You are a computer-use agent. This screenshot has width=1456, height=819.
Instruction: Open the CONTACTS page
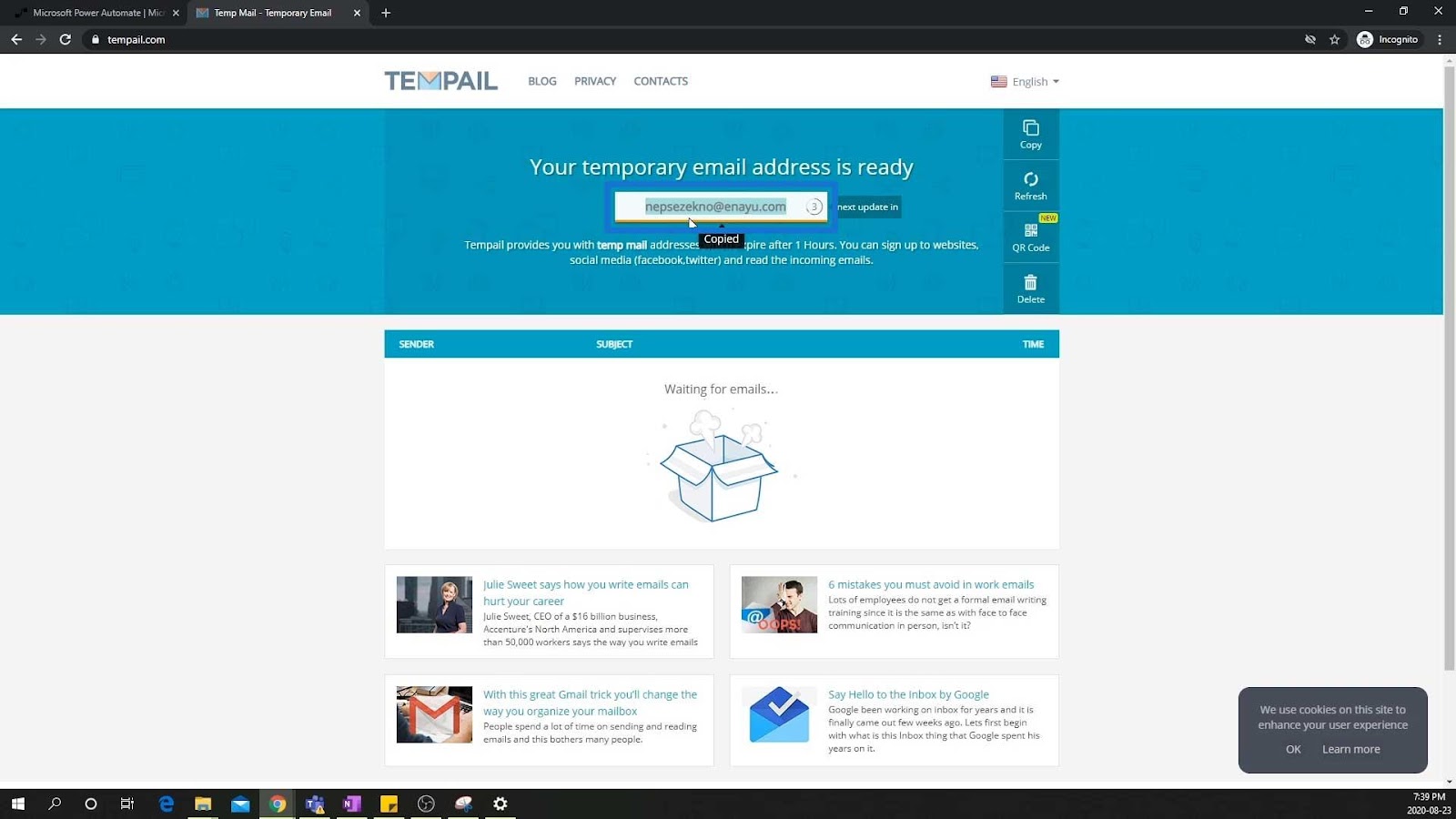pyautogui.click(x=661, y=81)
